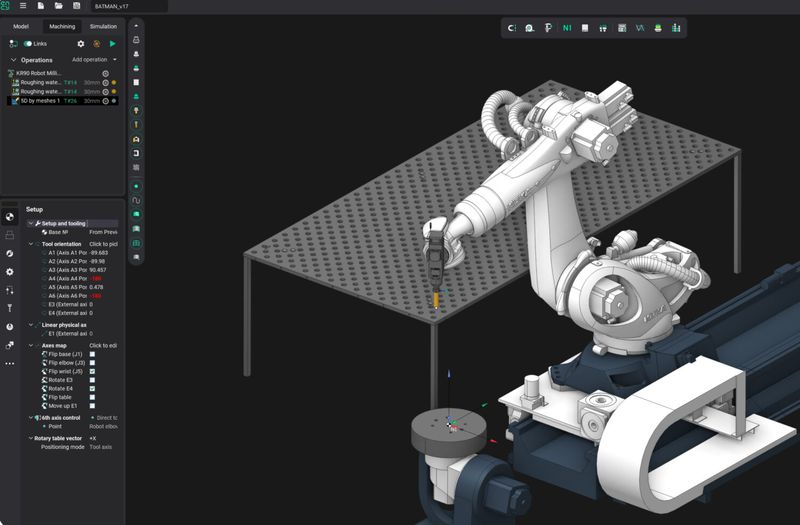
Task: Open gear settings section in parameters sidebar
Action: coord(9,272)
